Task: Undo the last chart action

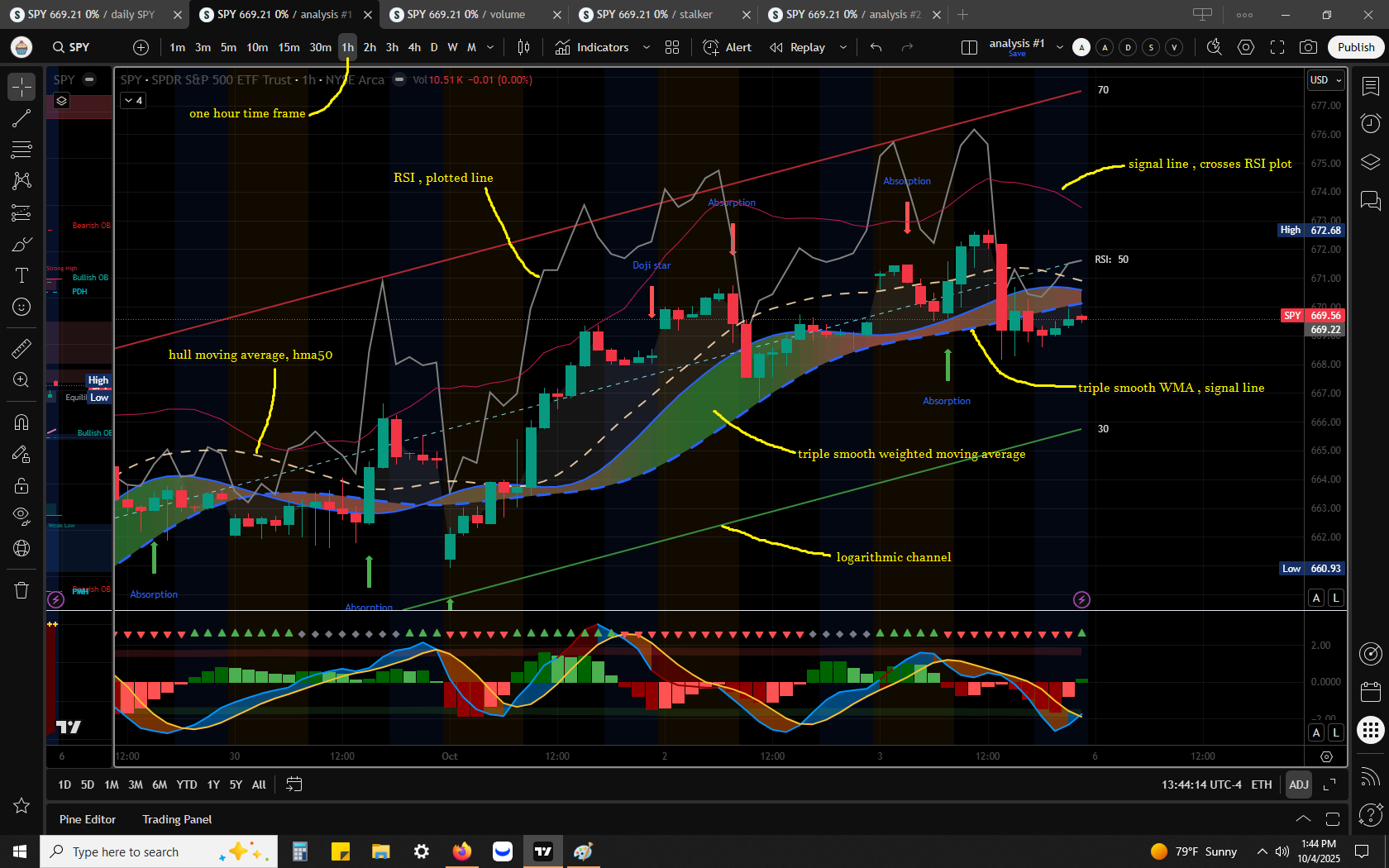Action: click(x=876, y=47)
